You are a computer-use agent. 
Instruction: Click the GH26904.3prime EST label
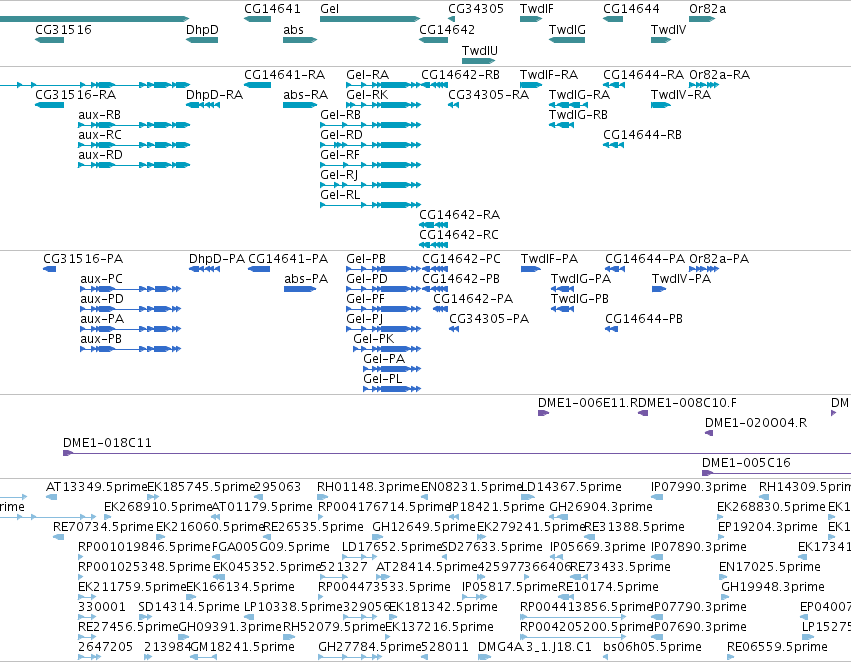[x=601, y=507]
